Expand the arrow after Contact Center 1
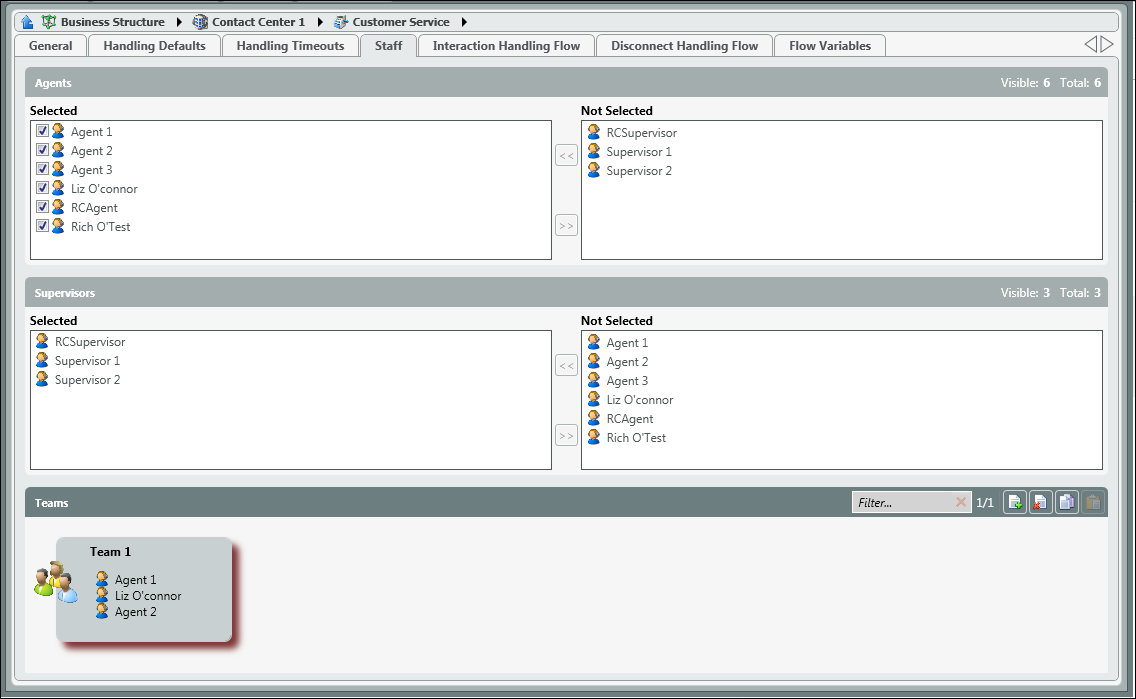The height and width of the screenshot is (699, 1136). coord(320,22)
